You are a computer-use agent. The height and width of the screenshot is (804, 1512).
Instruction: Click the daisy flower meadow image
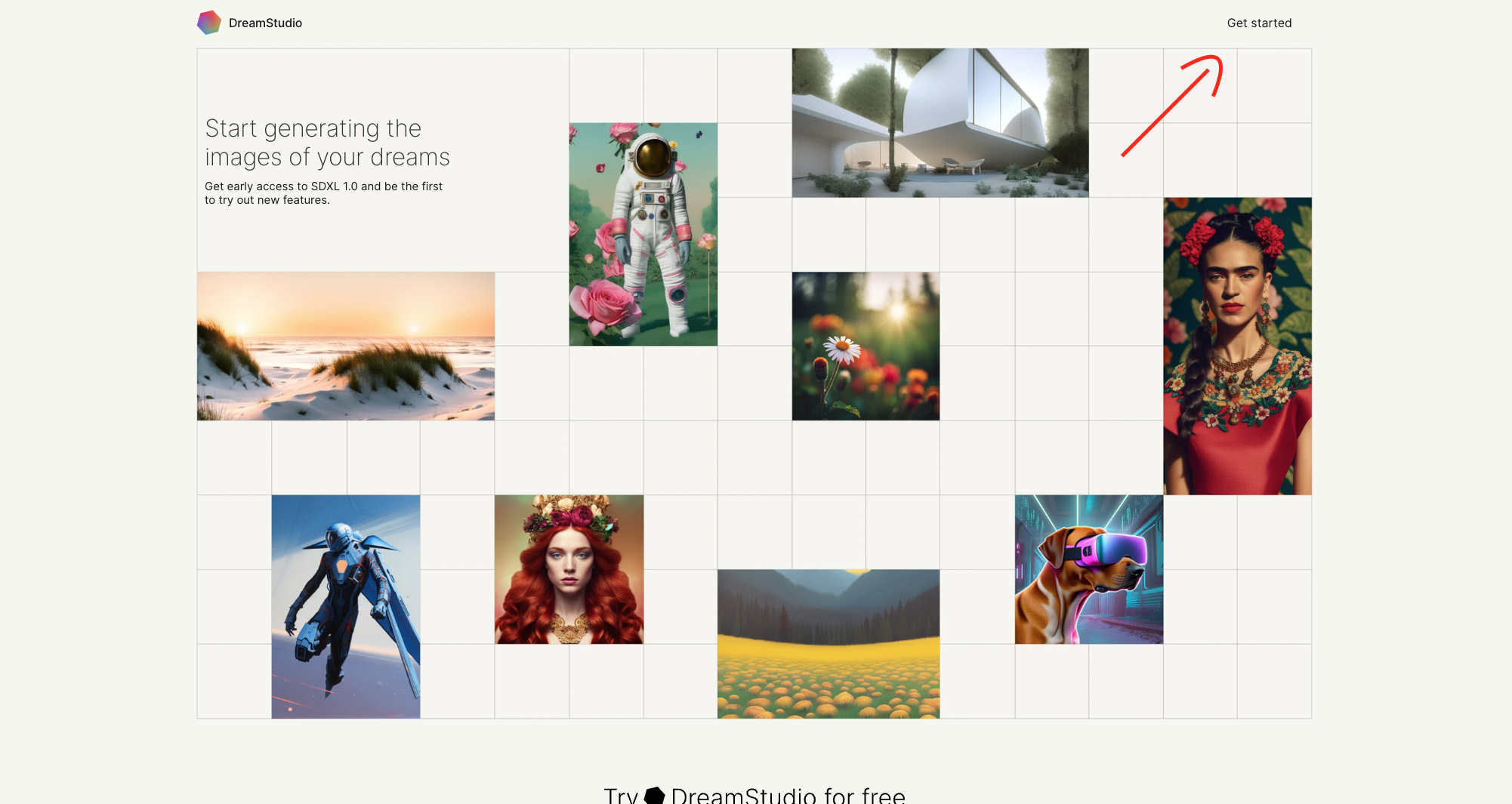(x=866, y=347)
